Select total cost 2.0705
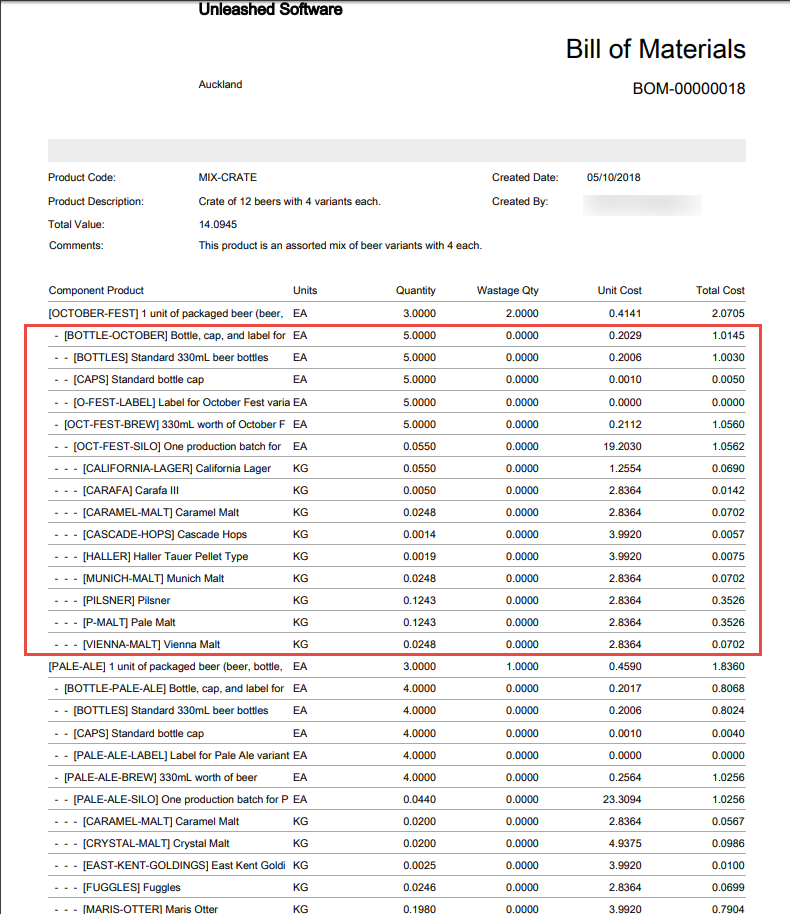 [x=728, y=314]
